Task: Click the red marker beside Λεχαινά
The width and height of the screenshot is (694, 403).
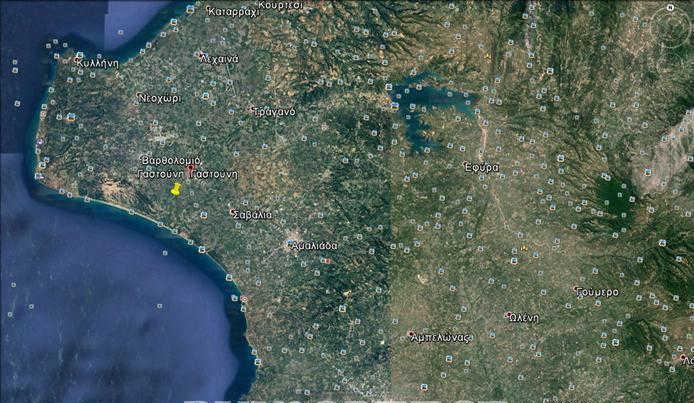Action: click(x=199, y=55)
